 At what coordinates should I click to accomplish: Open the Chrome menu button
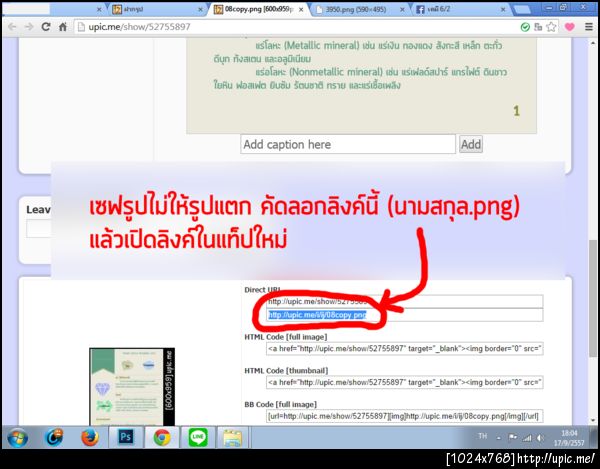(x=589, y=27)
